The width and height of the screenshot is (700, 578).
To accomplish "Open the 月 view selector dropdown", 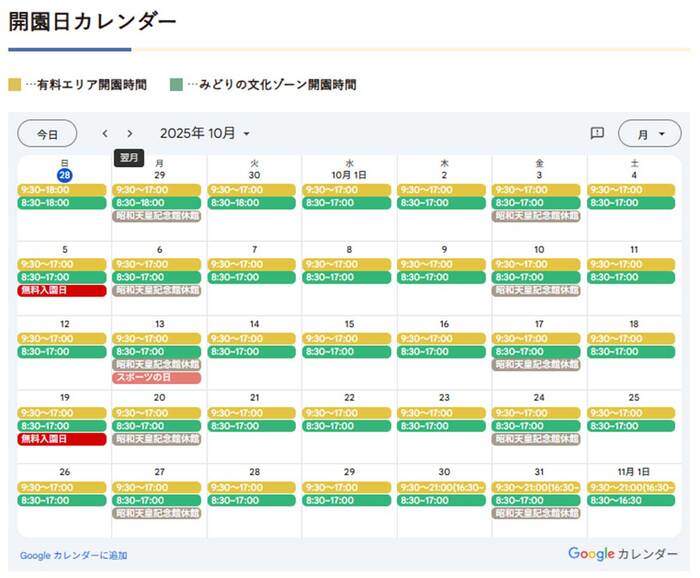I will [649, 133].
